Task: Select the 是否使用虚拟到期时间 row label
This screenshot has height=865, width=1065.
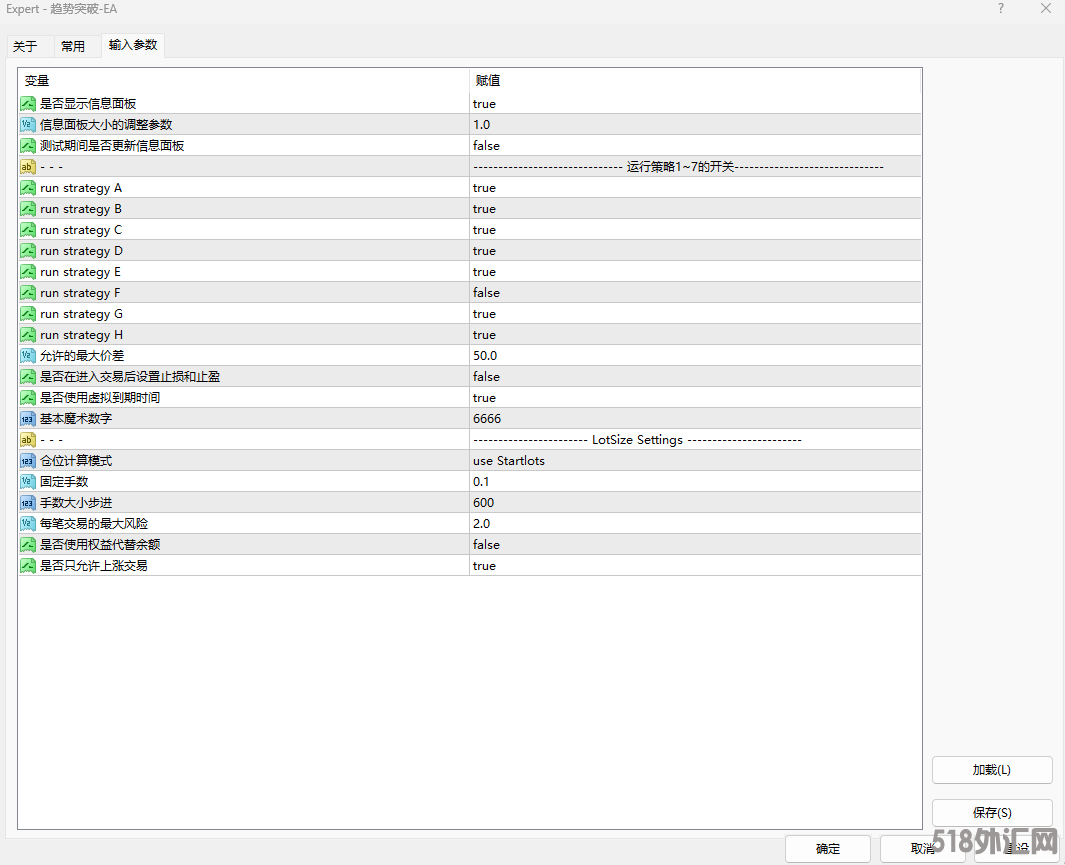Action: (100, 398)
